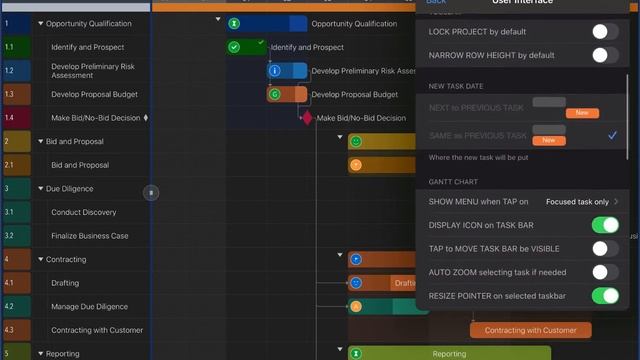640x360 pixels.
Task: Click the green smiley icon on Bid and Proposal summary bar
Action: tap(356, 142)
